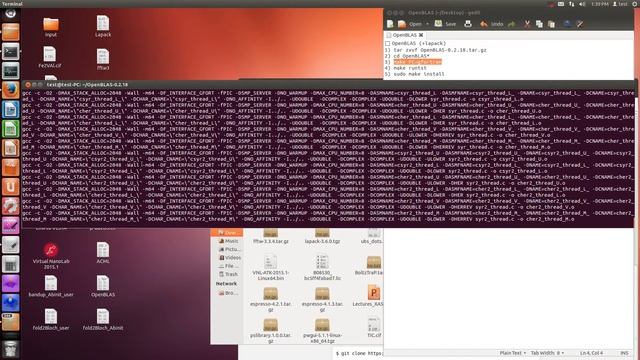
Task: Select Videos in the Files sidebar
Action: pos(229,258)
